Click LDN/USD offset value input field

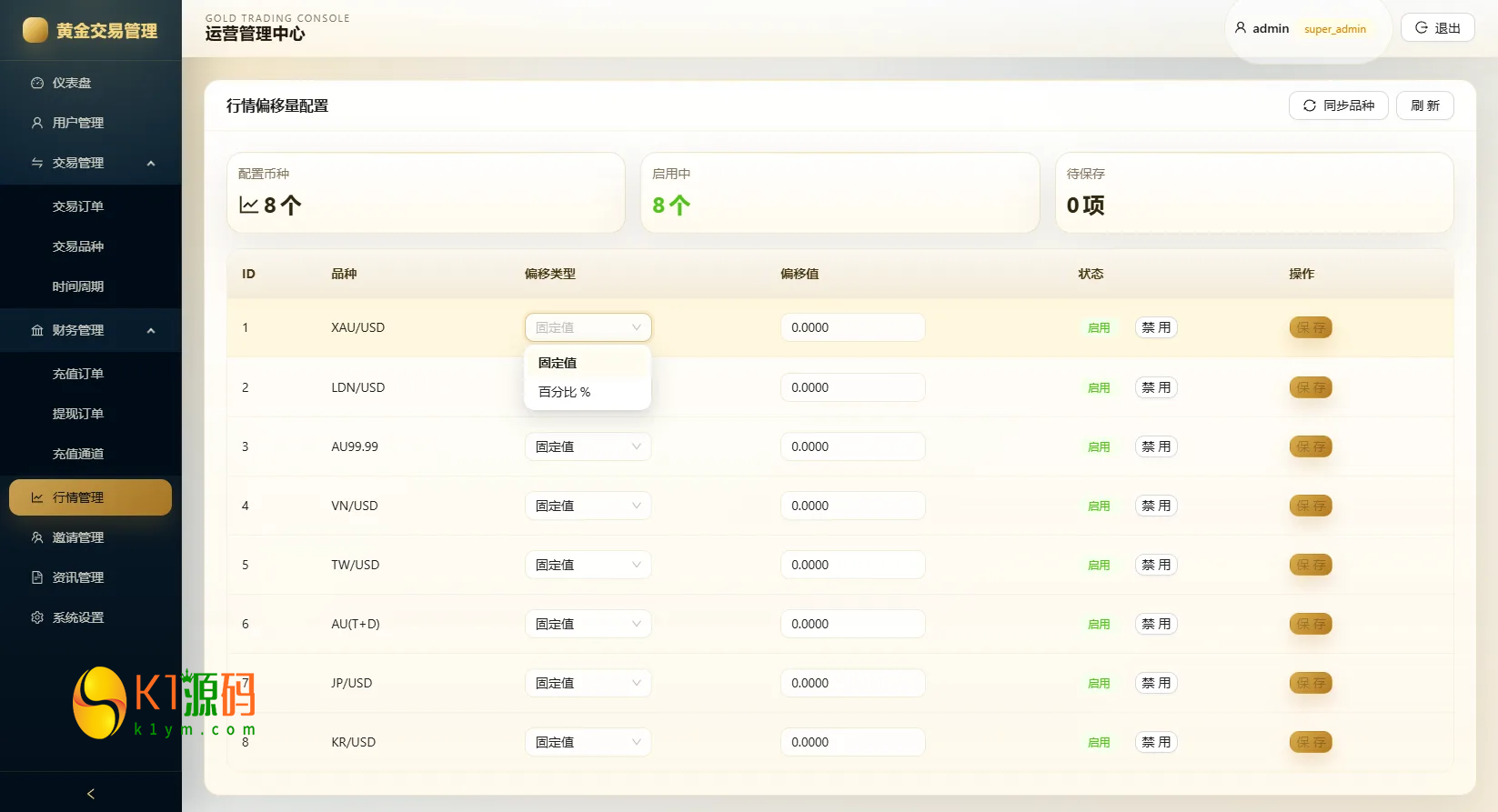pyautogui.click(x=853, y=387)
